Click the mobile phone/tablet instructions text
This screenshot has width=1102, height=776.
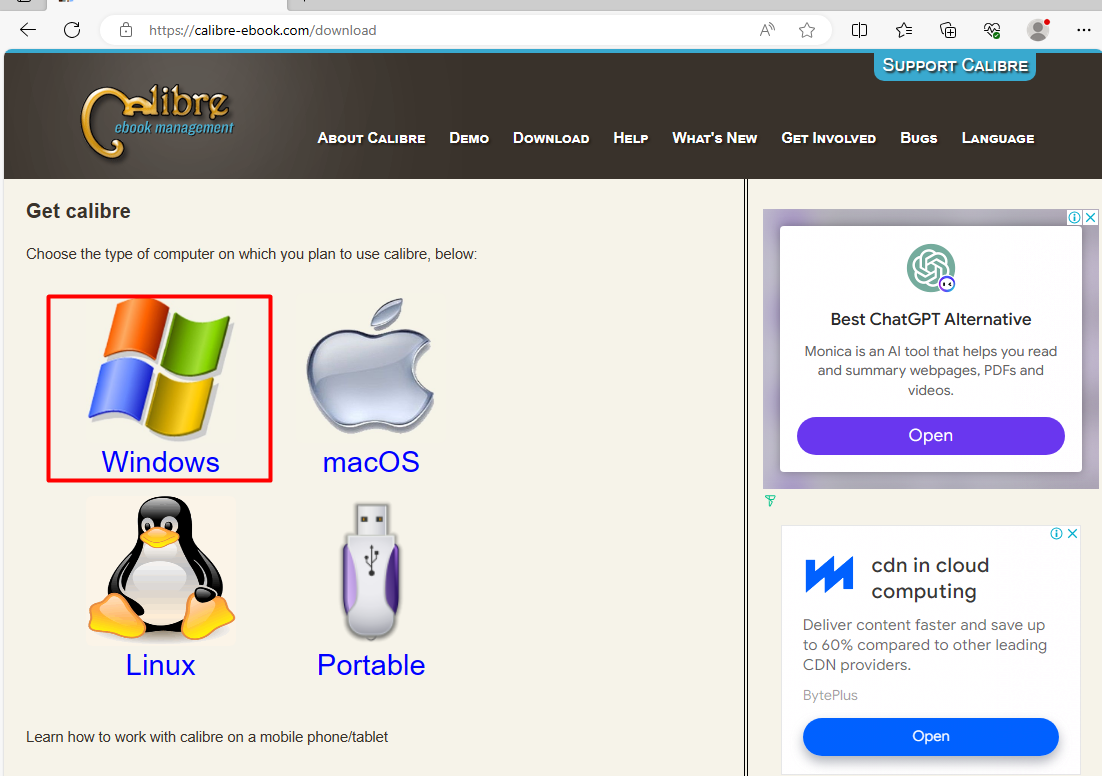click(207, 737)
